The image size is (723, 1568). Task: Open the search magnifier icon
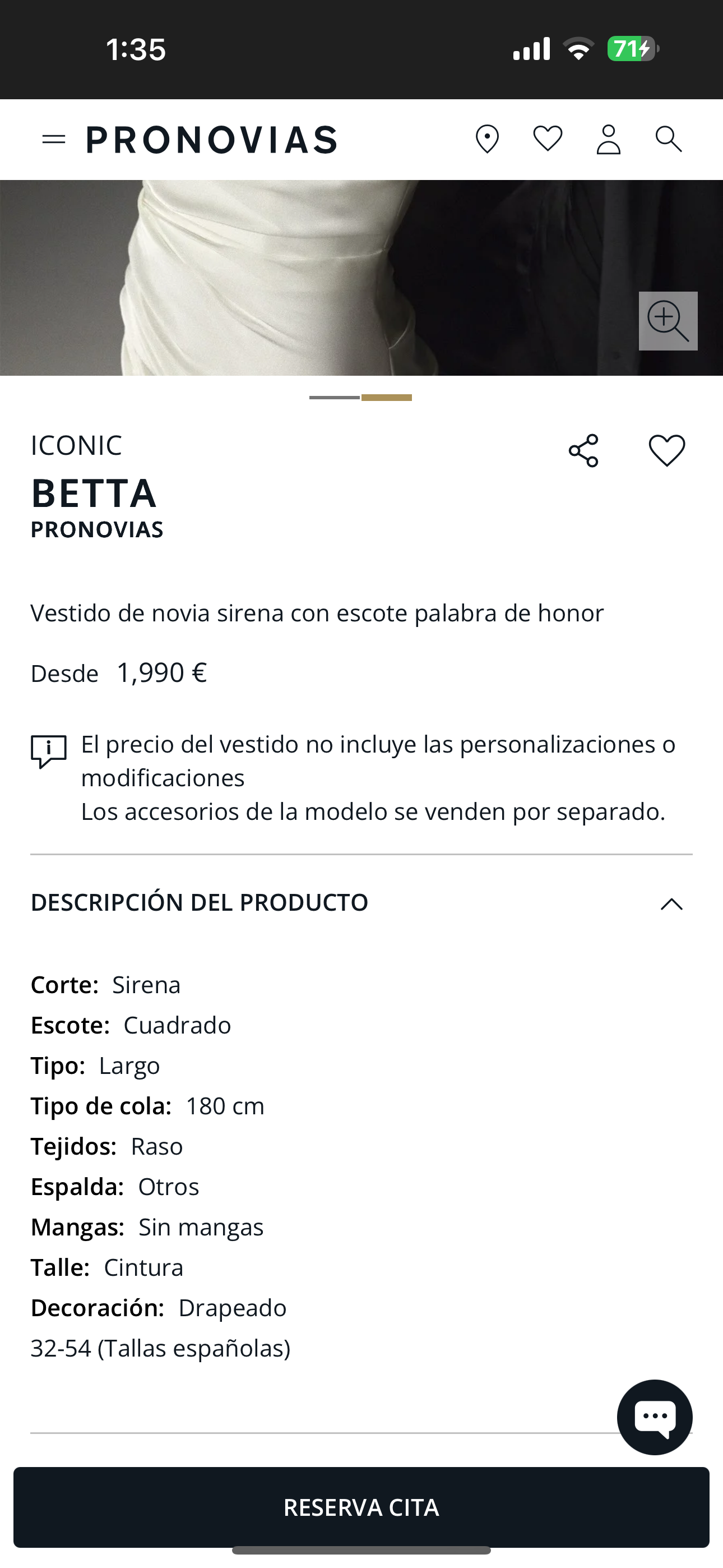click(x=668, y=140)
